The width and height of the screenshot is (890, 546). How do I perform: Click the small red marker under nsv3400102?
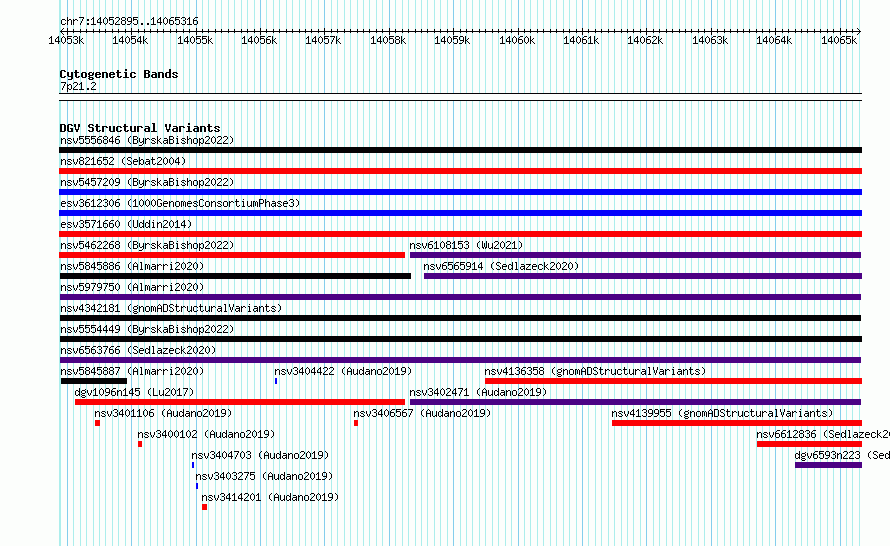click(140, 444)
